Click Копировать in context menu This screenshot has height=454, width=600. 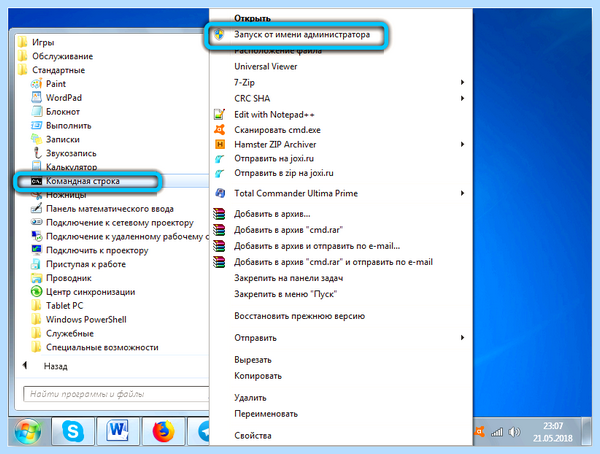pos(258,376)
